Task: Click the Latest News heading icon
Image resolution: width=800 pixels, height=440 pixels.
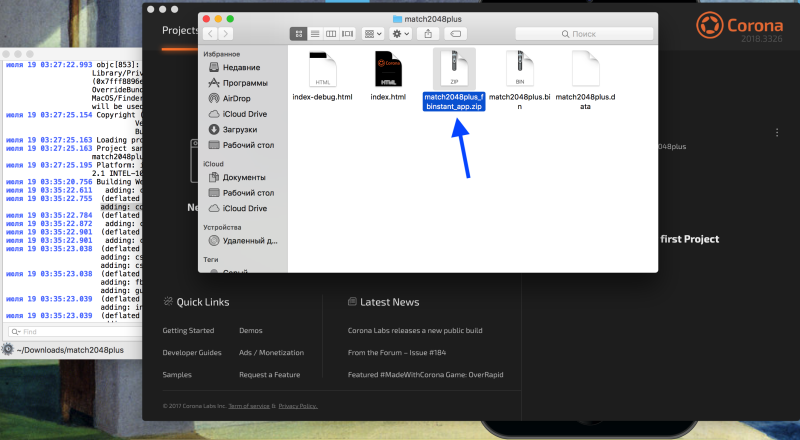Action: click(x=352, y=302)
